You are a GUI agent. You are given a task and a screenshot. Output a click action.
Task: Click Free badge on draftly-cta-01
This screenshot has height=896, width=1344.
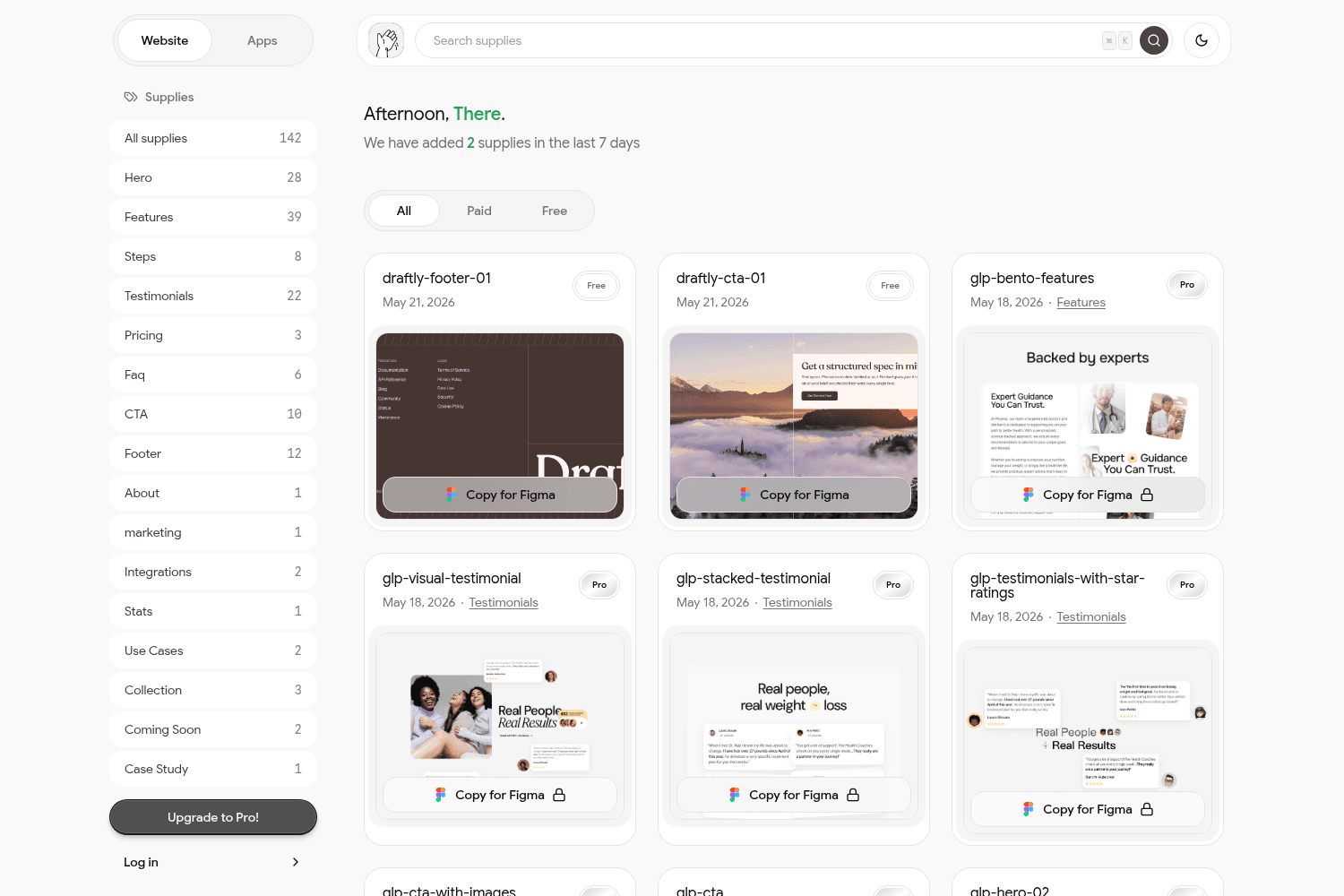coord(890,286)
